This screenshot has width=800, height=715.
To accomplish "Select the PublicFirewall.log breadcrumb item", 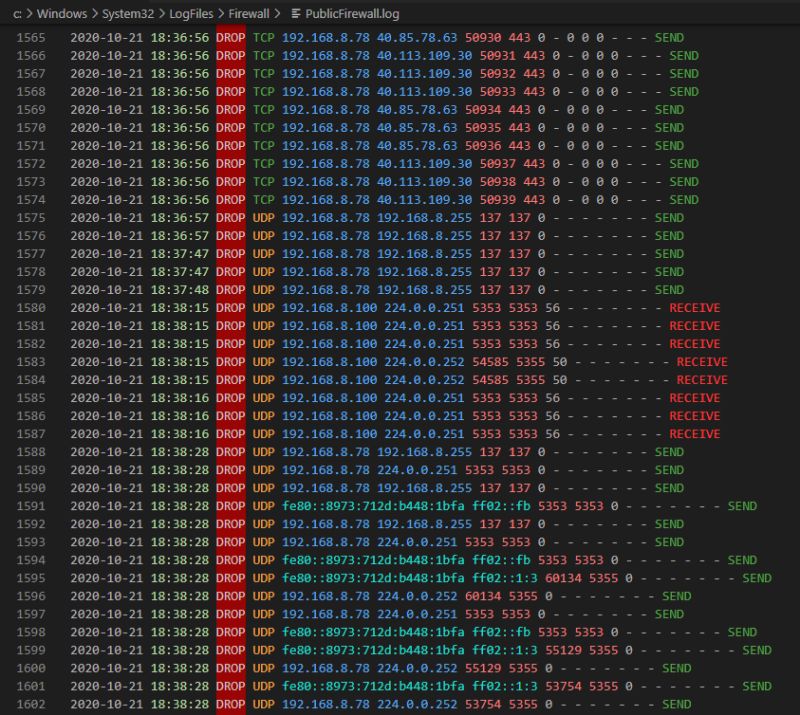I will (x=352, y=14).
